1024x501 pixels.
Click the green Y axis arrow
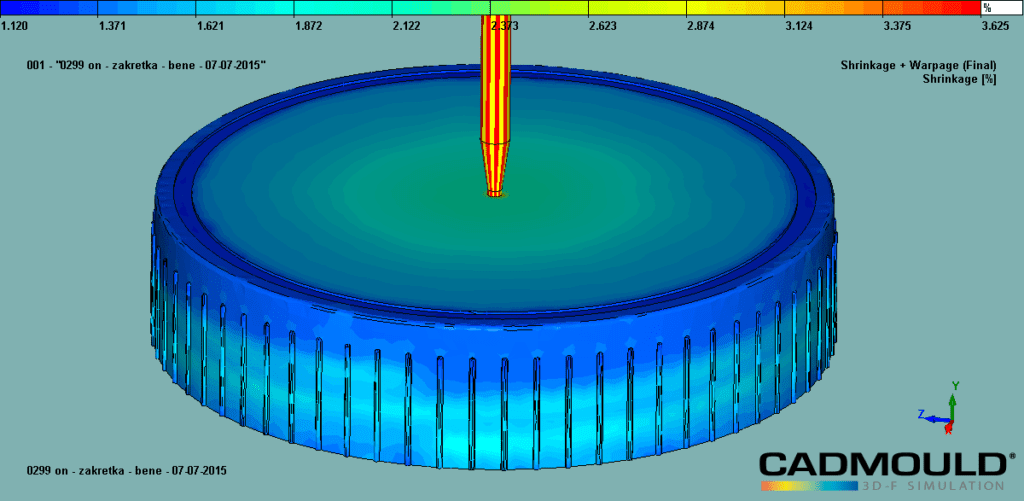(x=955, y=398)
